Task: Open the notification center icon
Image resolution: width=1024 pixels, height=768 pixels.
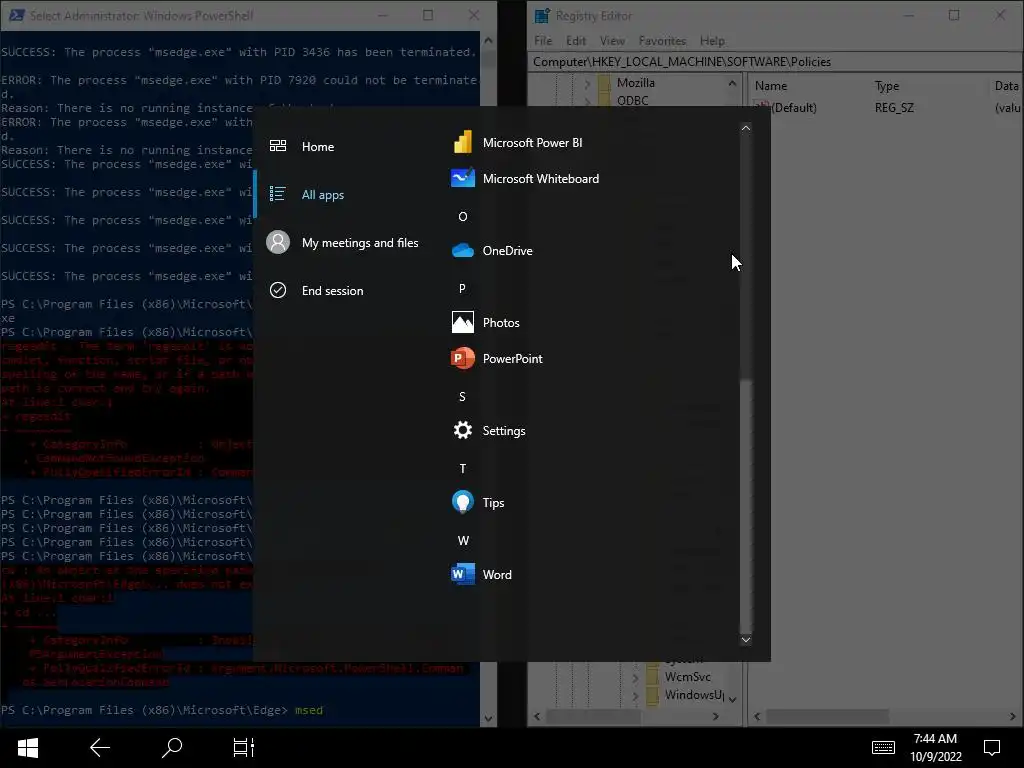Action: tap(992, 748)
